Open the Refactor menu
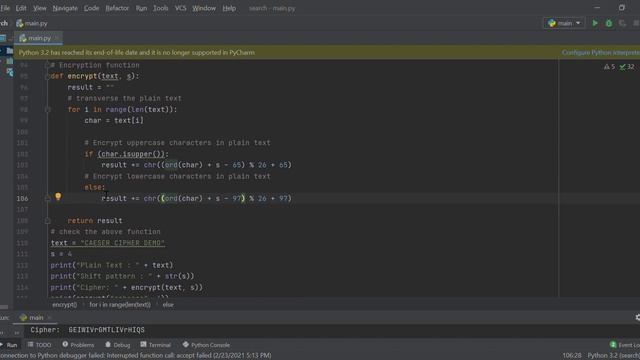Viewport: 640px width, 360px height. pyautogui.click(x=117, y=8)
